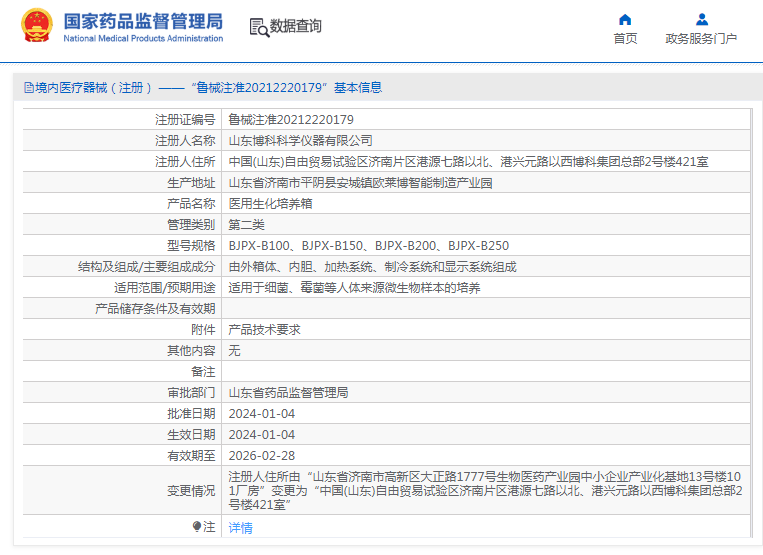Select registration number 鲁械注准20212220179 value
The width and height of the screenshot is (763, 555).
291,120
